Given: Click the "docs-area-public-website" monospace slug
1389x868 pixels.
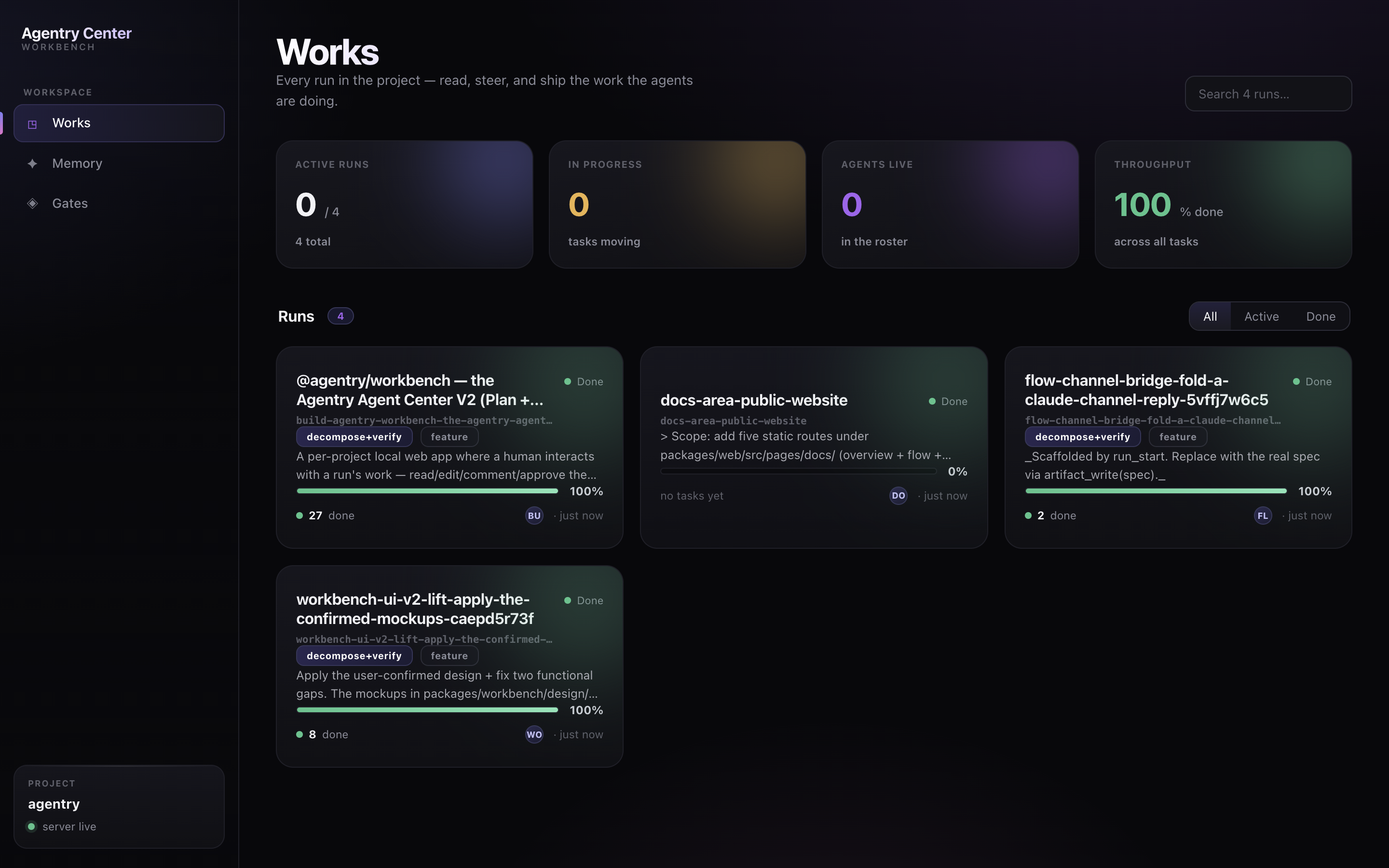Looking at the screenshot, I should coord(733,421).
